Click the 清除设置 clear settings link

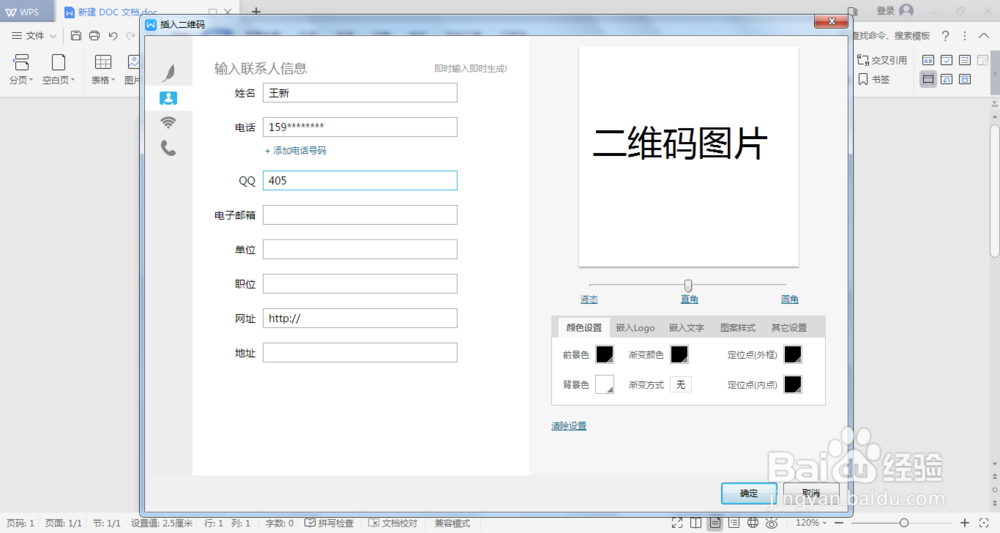pos(569,426)
